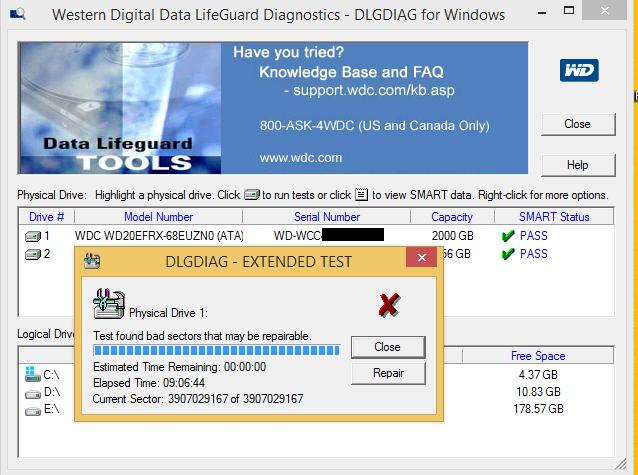
Task: Click PASS status for drive 1
Action: click(x=533, y=236)
